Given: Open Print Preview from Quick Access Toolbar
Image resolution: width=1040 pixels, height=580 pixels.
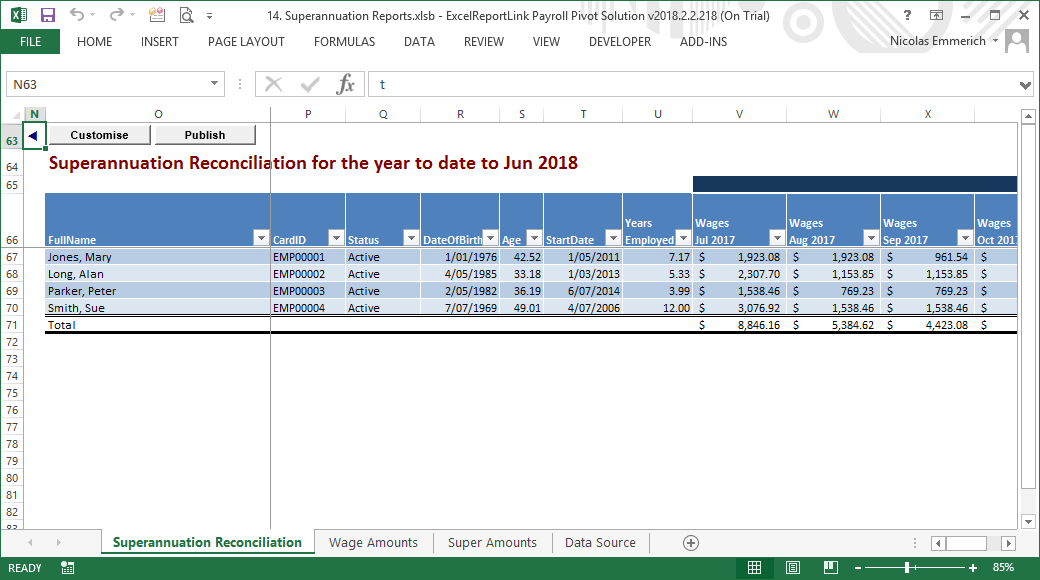Looking at the screenshot, I should [186, 14].
